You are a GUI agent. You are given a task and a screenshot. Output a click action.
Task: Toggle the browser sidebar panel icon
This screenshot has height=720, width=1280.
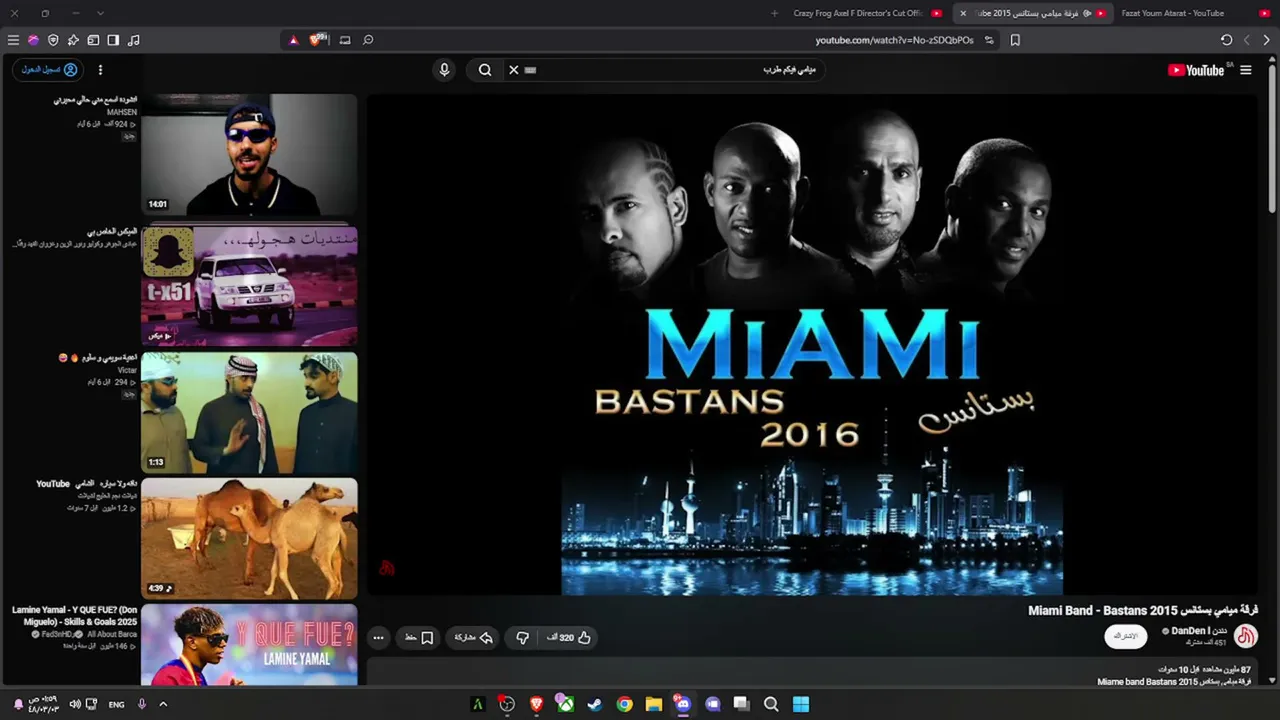coord(113,40)
